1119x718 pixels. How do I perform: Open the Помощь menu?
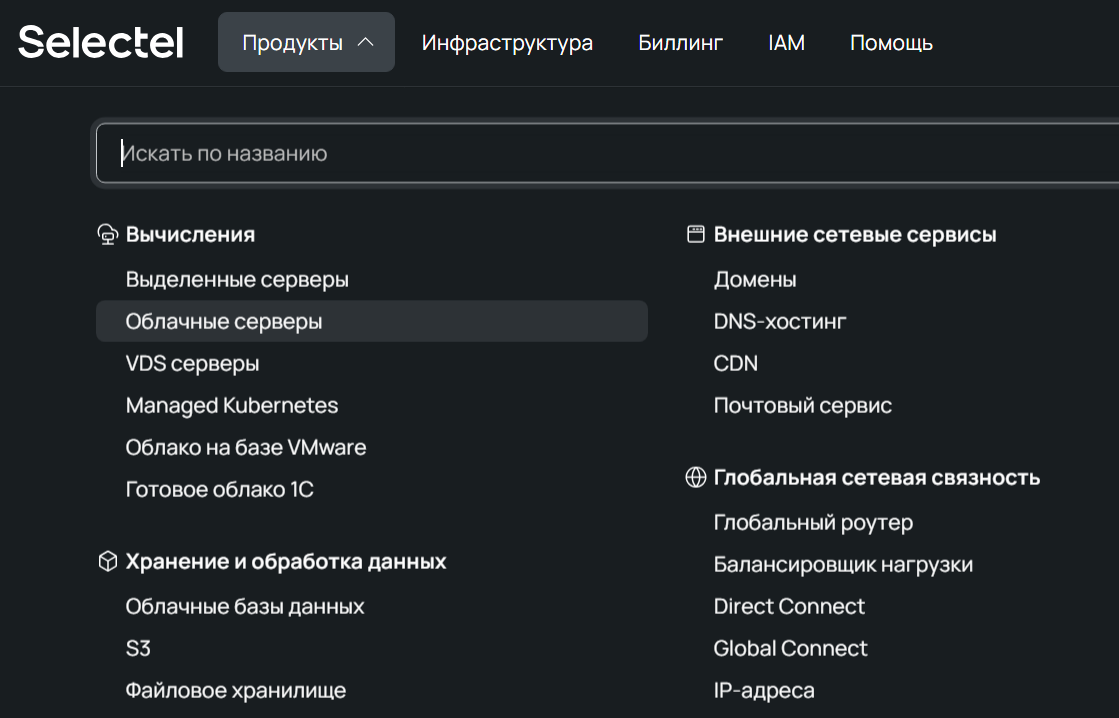coord(891,43)
